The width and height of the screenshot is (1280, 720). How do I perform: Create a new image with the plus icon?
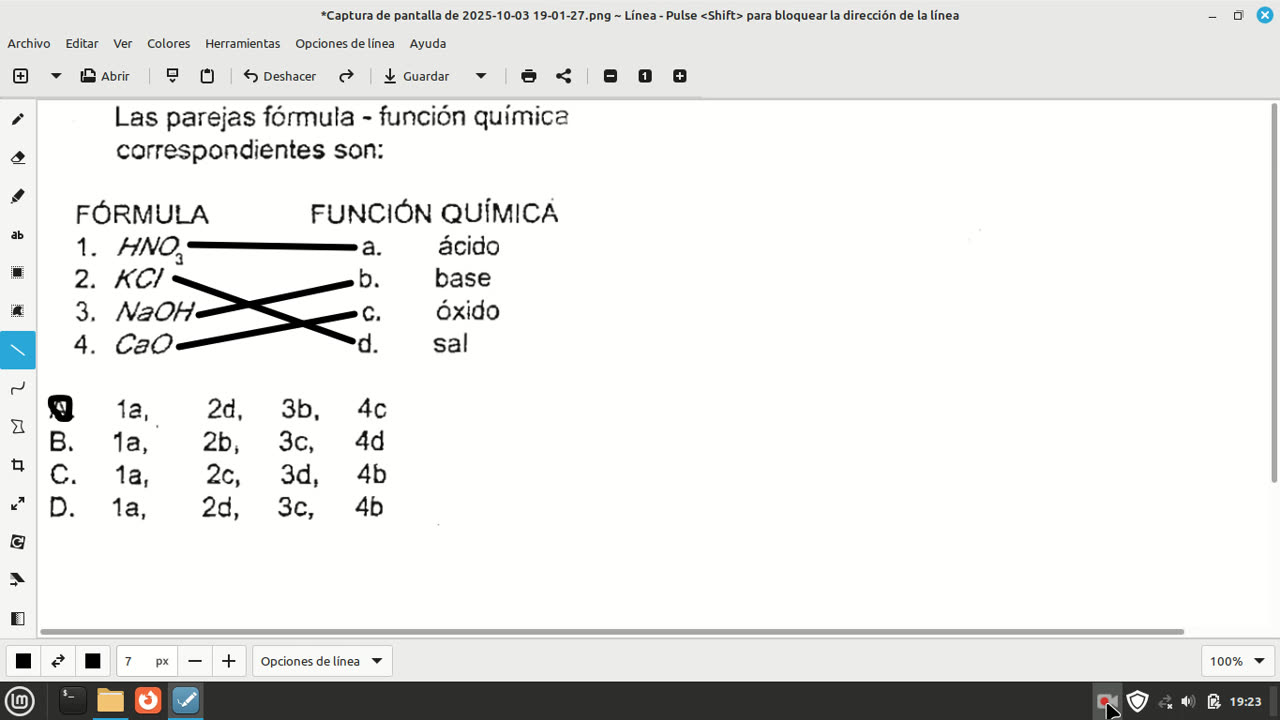point(20,76)
